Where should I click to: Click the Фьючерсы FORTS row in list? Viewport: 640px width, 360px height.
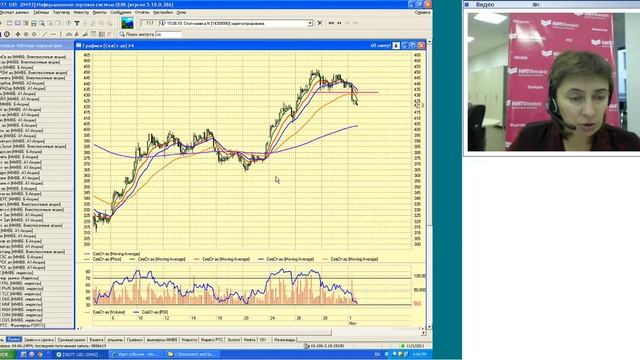(x=23, y=326)
